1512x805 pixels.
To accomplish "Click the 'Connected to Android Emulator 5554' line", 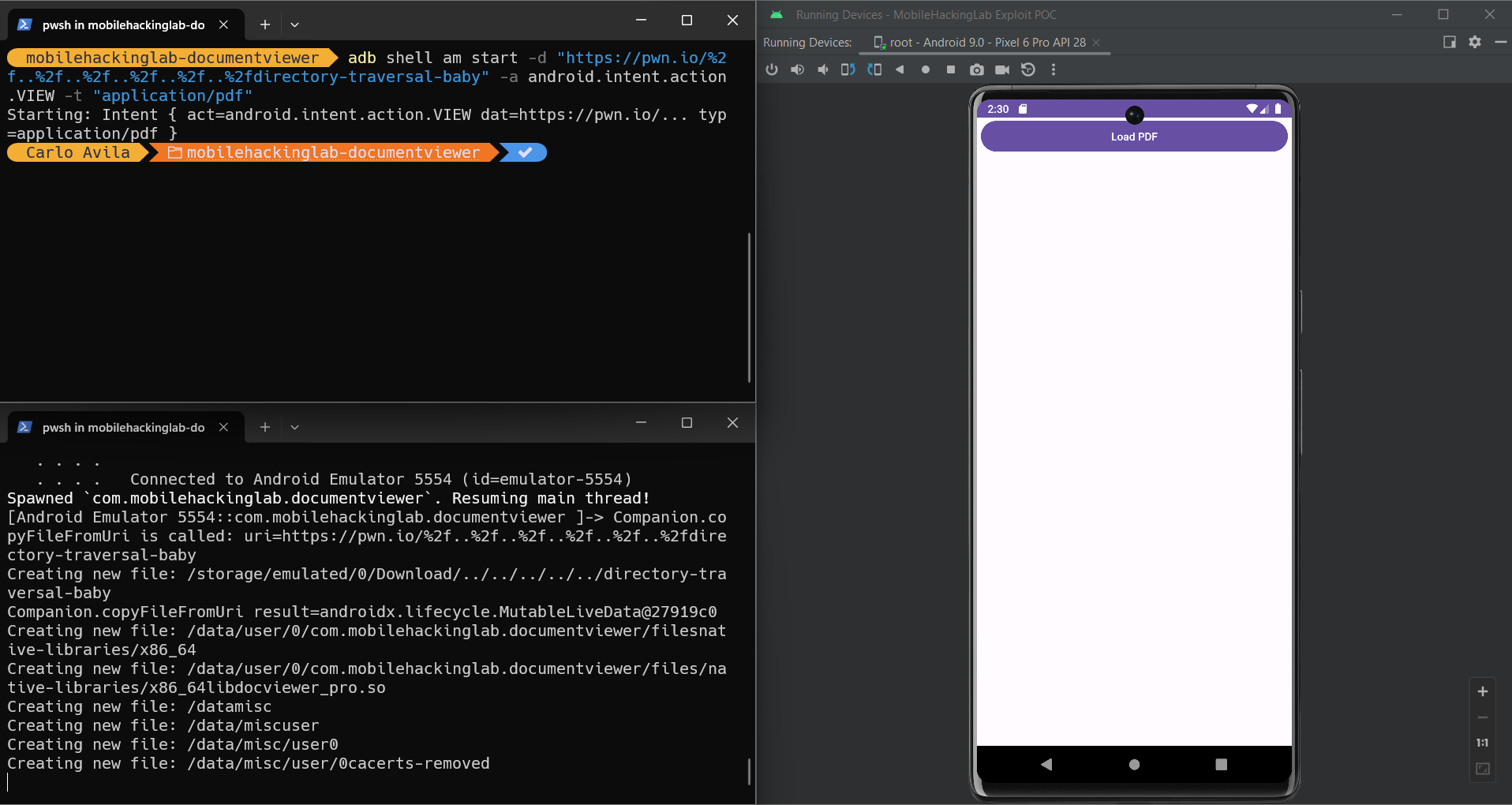I will [381, 479].
